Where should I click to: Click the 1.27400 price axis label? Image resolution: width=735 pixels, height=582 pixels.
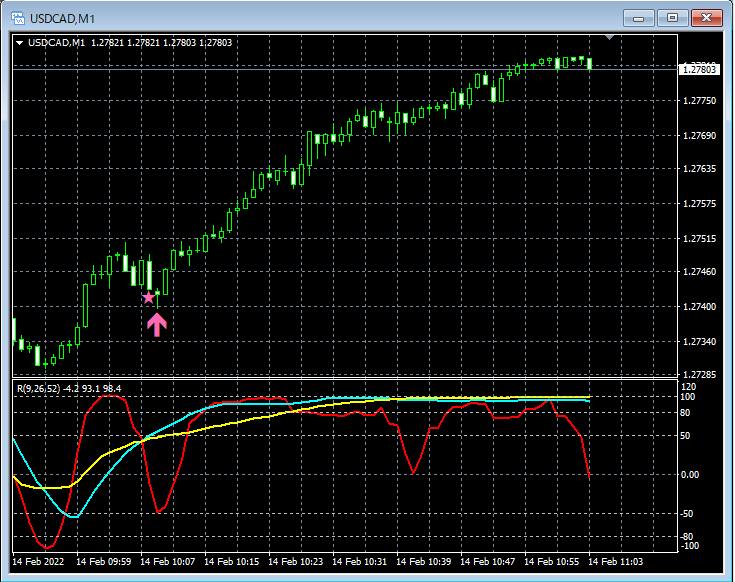tap(699, 307)
